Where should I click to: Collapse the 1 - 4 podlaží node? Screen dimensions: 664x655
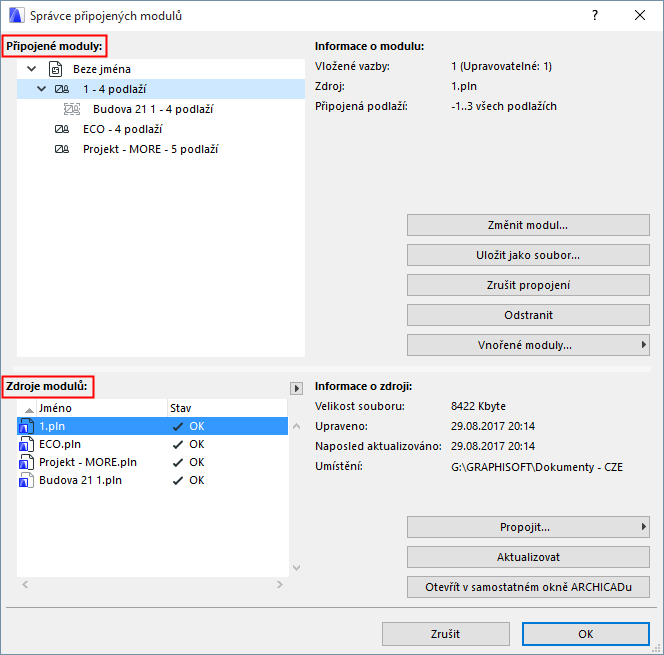coord(42,89)
